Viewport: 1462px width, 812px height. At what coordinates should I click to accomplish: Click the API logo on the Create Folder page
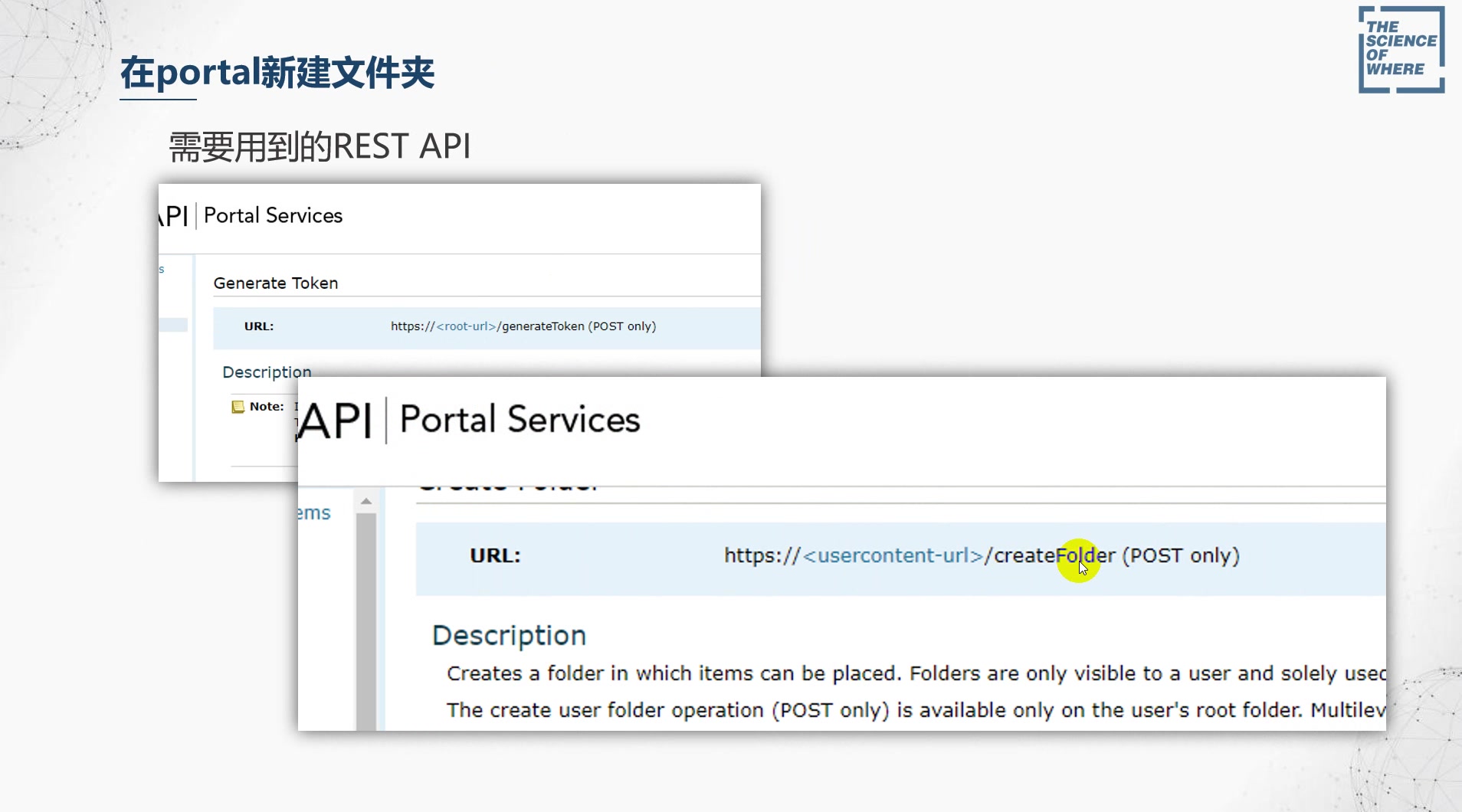tap(337, 419)
